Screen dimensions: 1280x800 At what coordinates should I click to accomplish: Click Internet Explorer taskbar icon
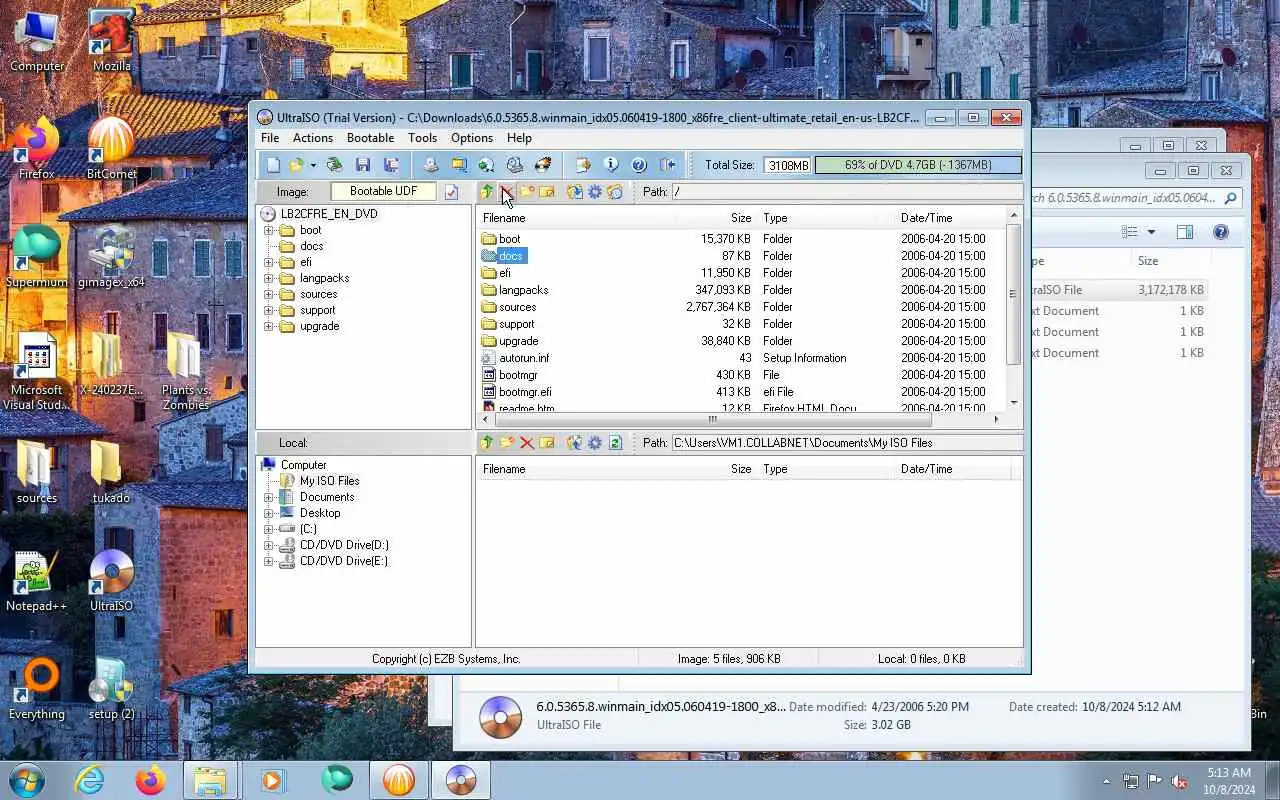[x=89, y=780]
